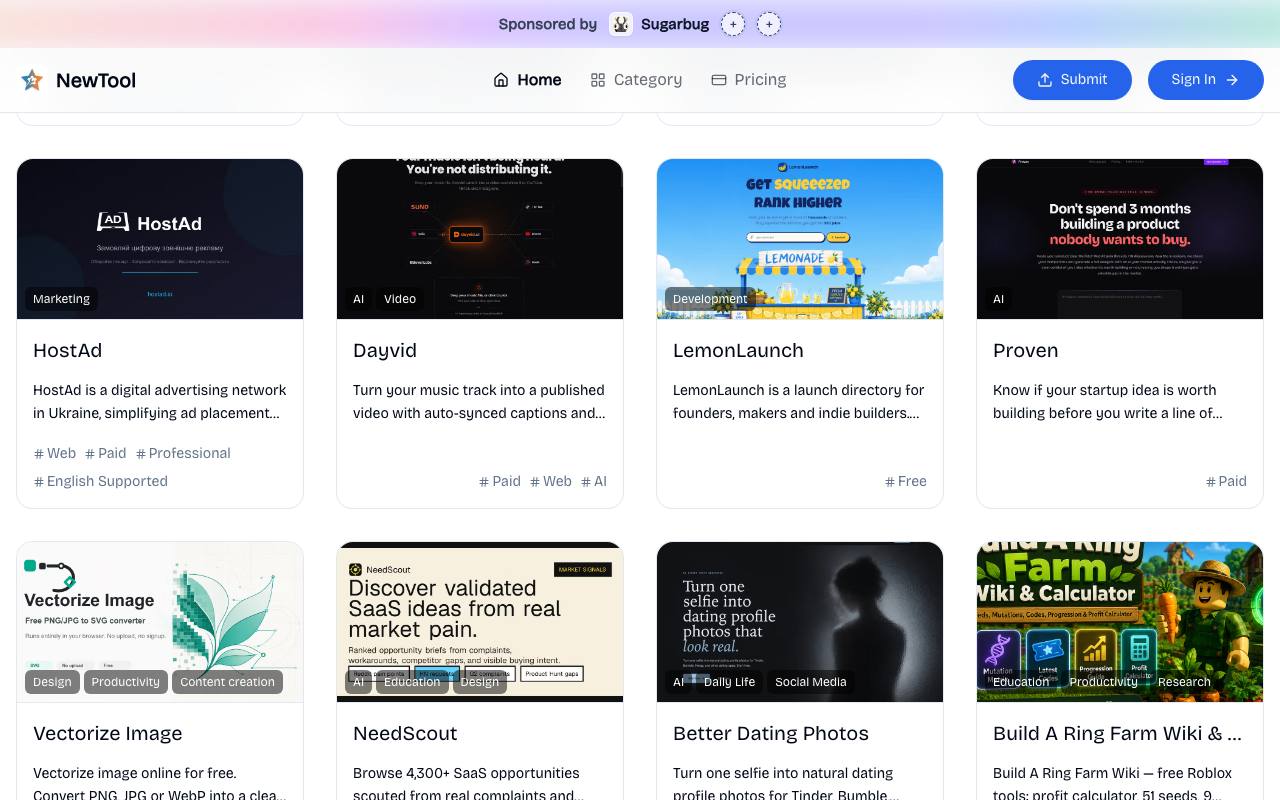Select the Productivity badge on Vectorize Image
1280x800 pixels.
tap(126, 682)
